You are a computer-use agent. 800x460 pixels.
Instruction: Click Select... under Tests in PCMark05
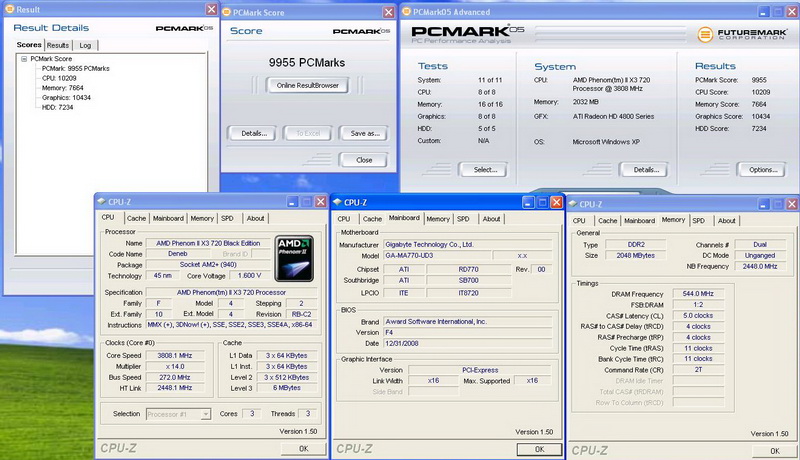[x=485, y=170]
